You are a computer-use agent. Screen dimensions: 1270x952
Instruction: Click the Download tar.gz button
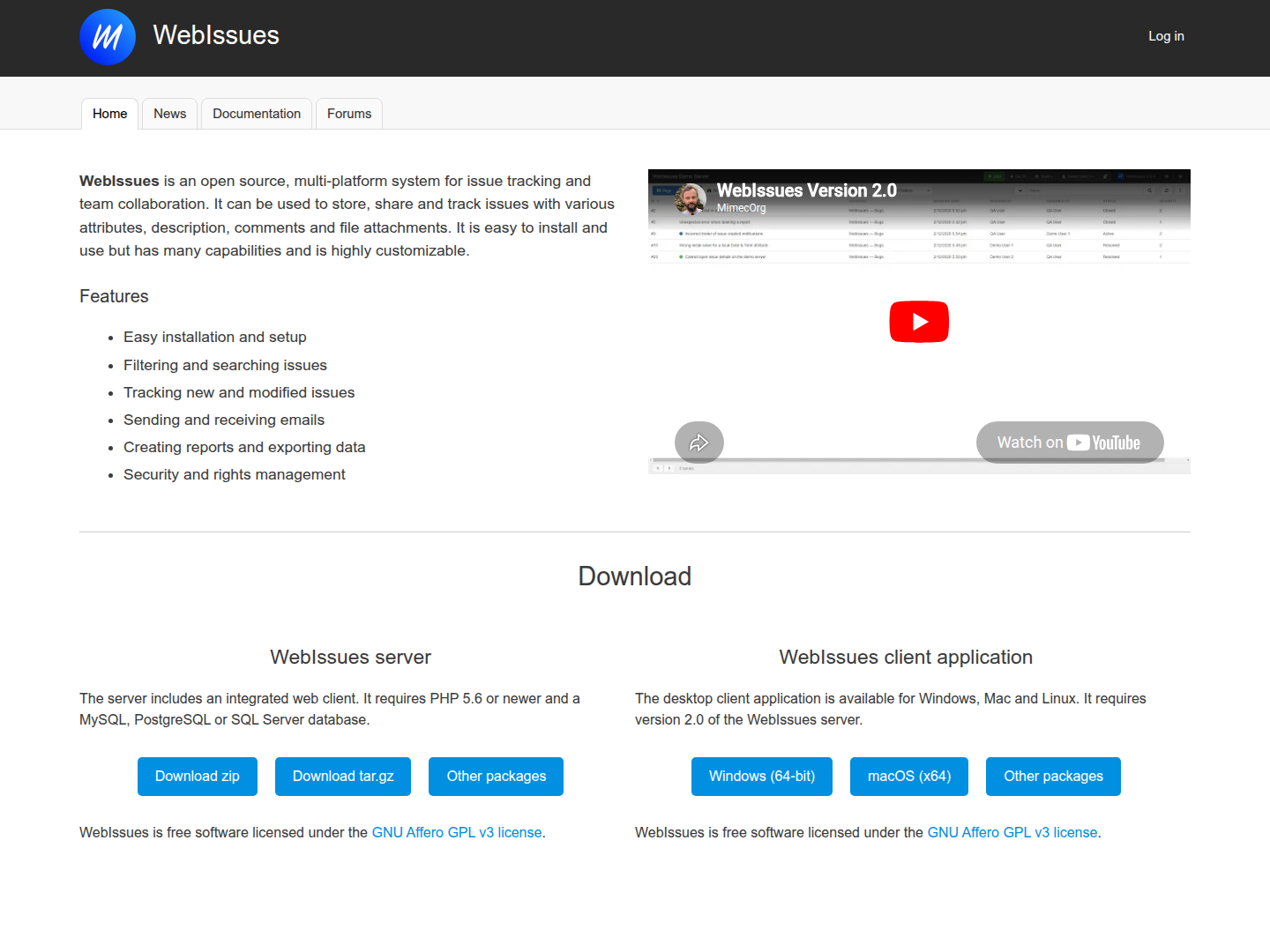pyautogui.click(x=343, y=777)
